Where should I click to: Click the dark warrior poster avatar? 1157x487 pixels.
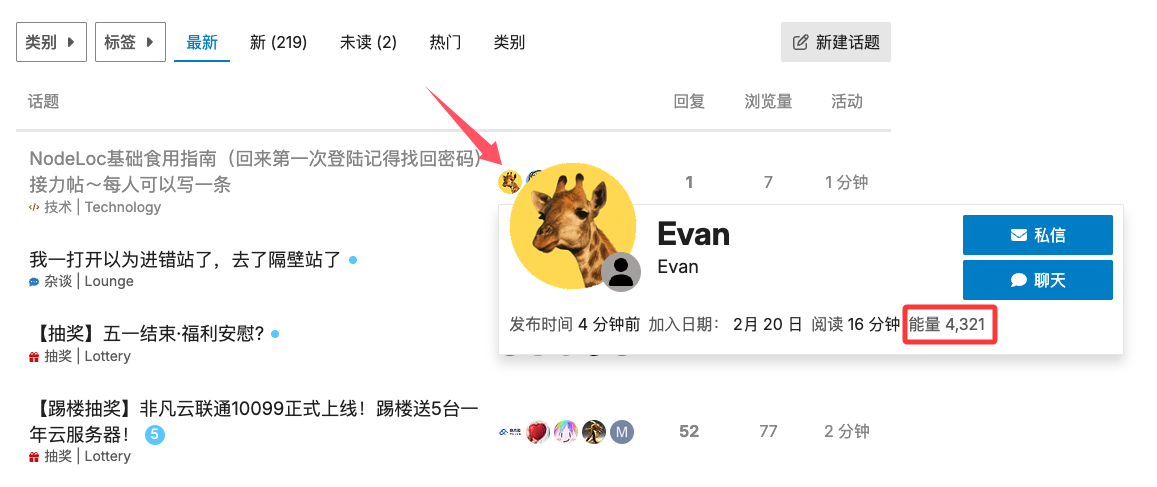coord(594,432)
